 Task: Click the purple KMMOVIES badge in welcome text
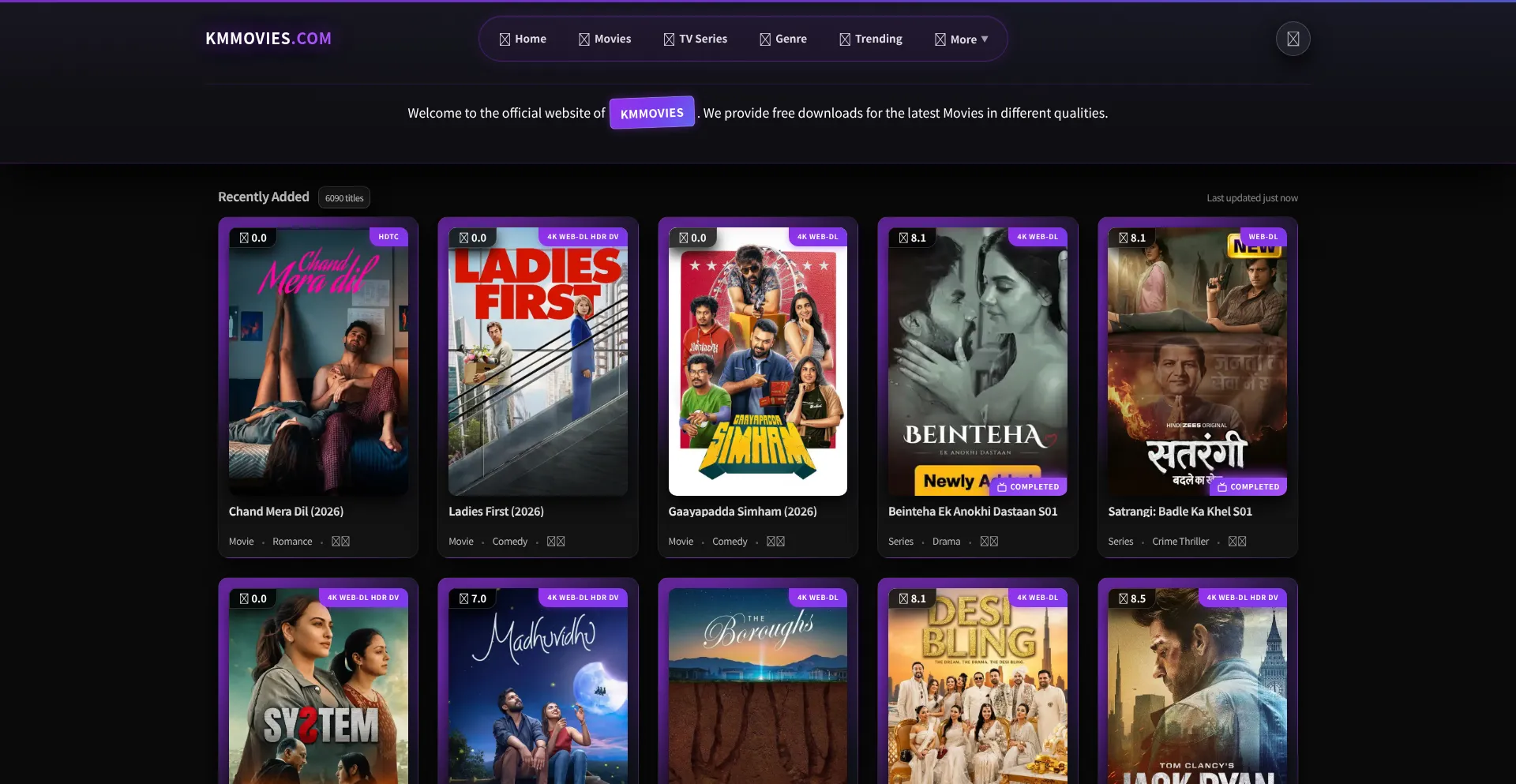click(652, 113)
